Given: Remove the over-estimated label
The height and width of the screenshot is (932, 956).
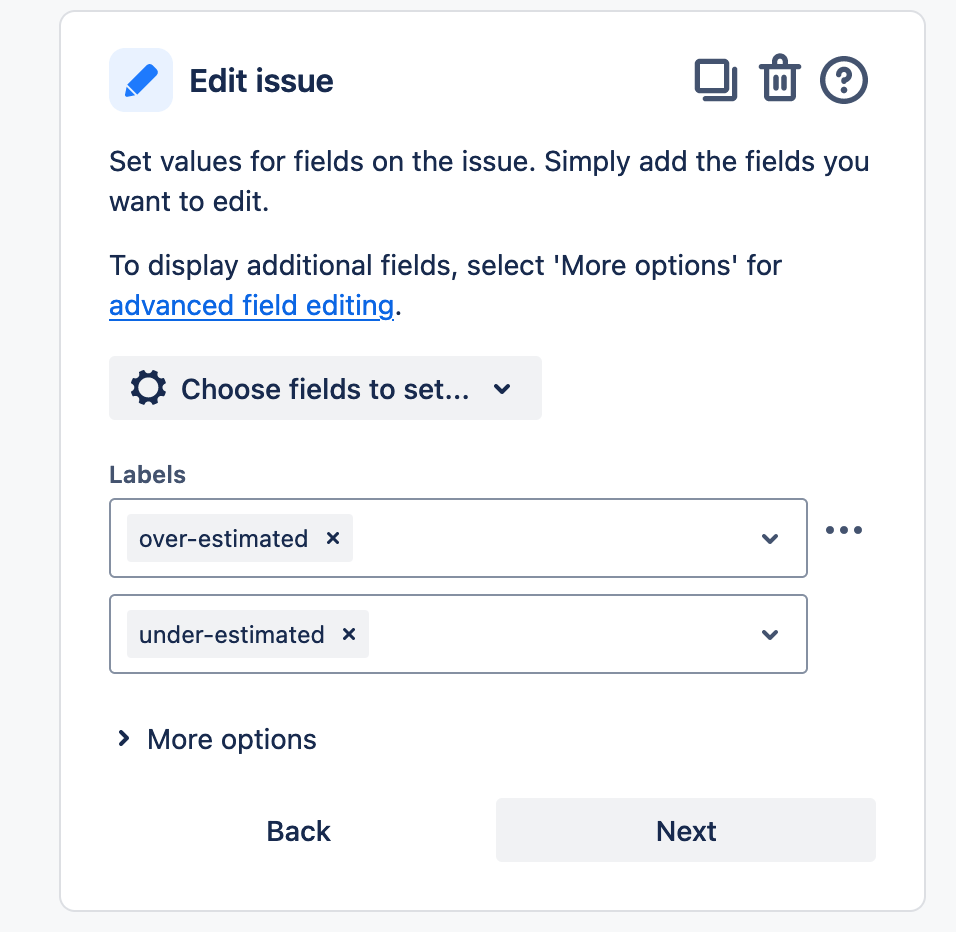Looking at the screenshot, I should pos(333,538).
